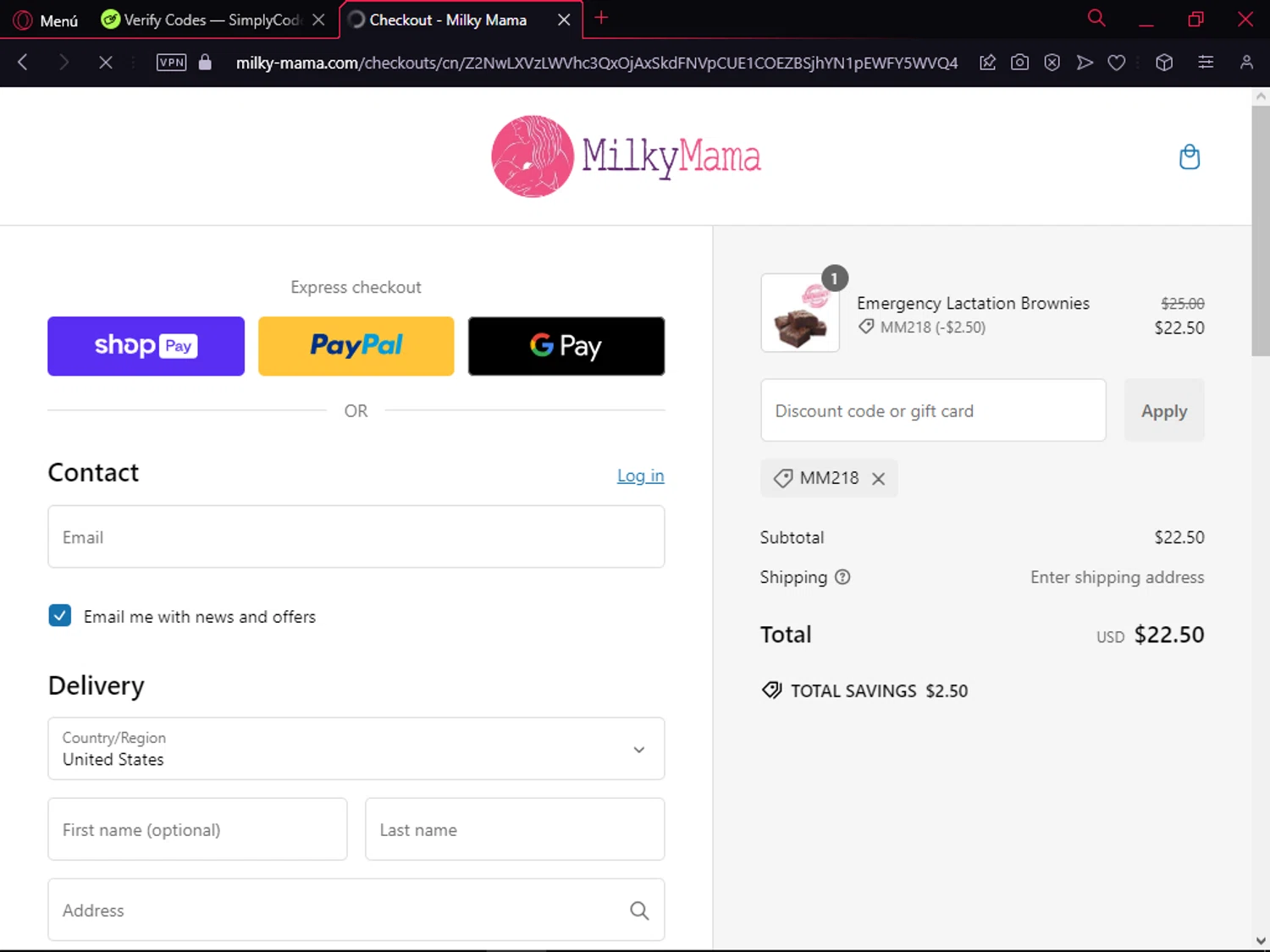1270x952 pixels.
Task: Click the tab search magnifier icon
Action: point(1096,18)
